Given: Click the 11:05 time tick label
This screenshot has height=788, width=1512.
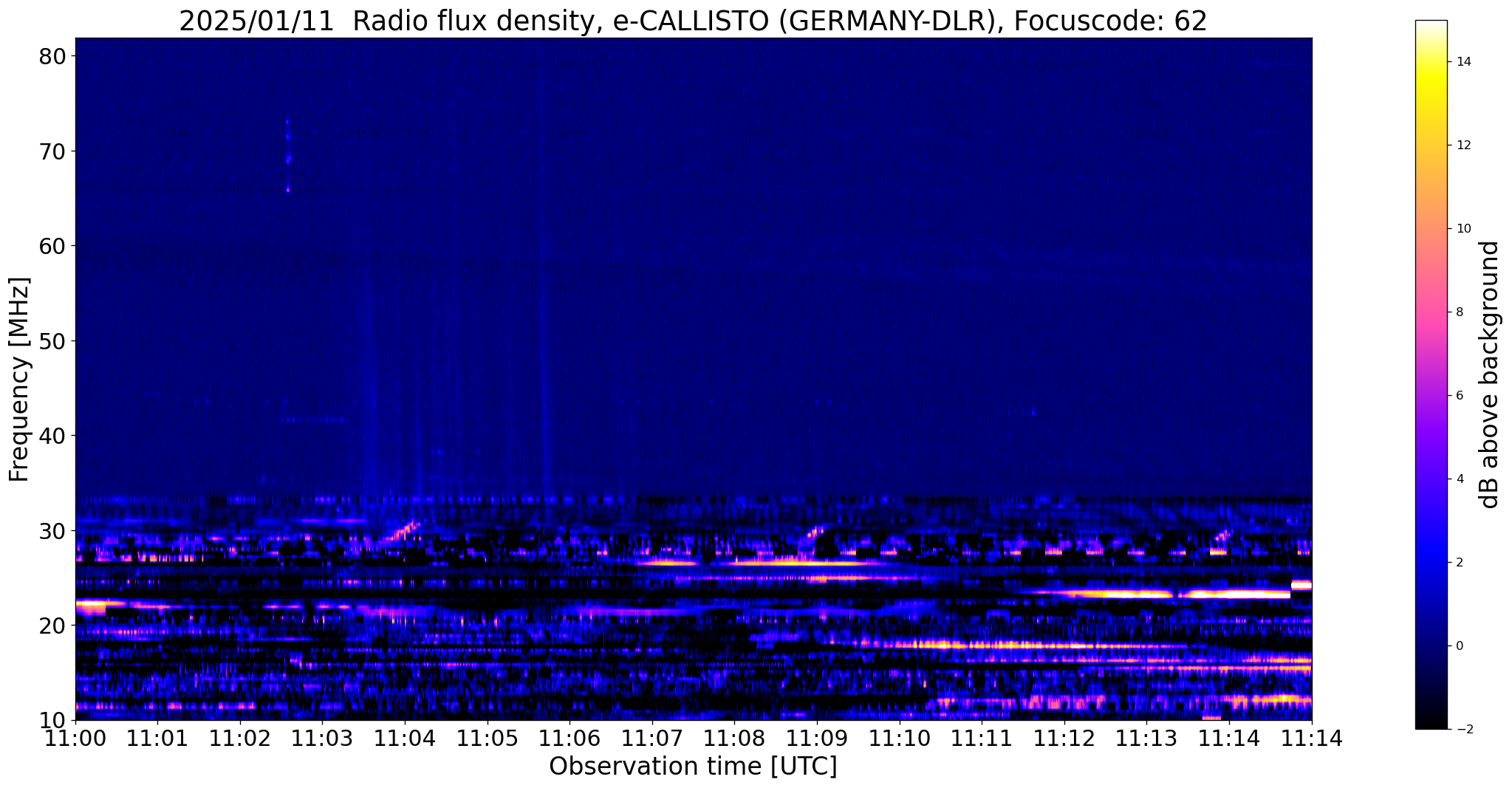Looking at the screenshot, I should (x=488, y=738).
